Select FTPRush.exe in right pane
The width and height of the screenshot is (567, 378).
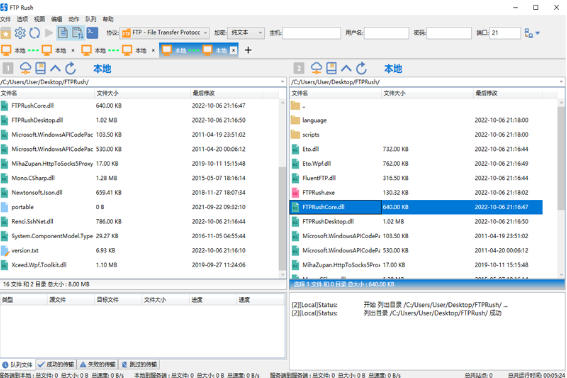pos(416,192)
